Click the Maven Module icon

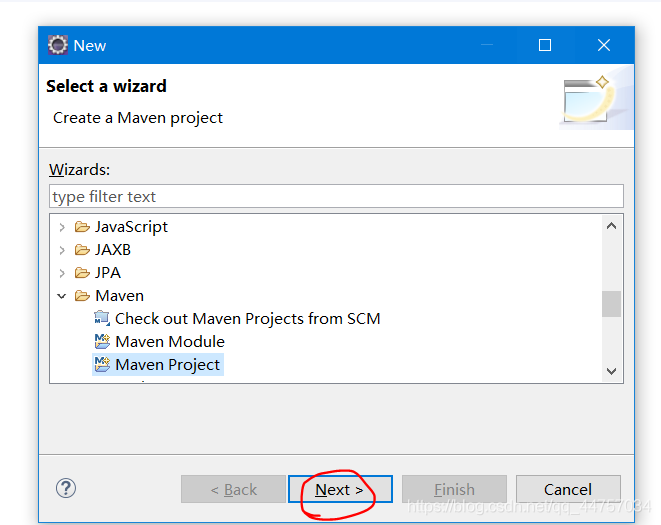[102, 341]
